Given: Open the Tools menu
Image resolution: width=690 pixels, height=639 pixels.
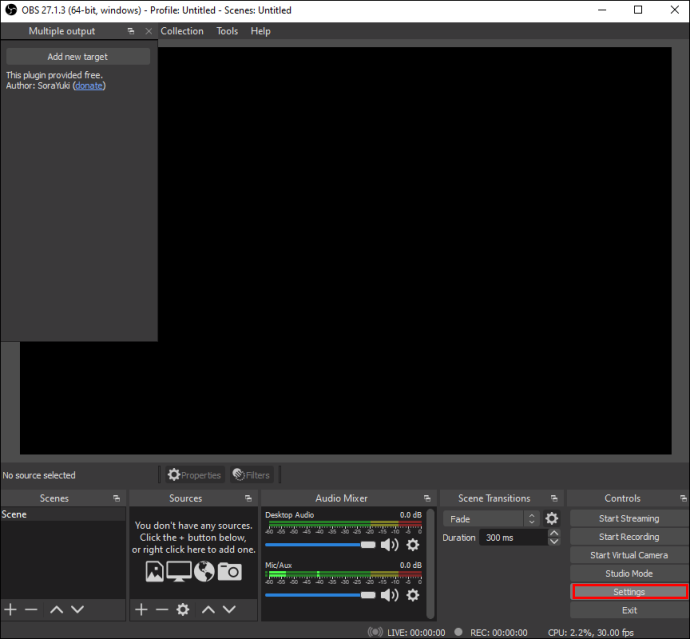Looking at the screenshot, I should point(227,31).
